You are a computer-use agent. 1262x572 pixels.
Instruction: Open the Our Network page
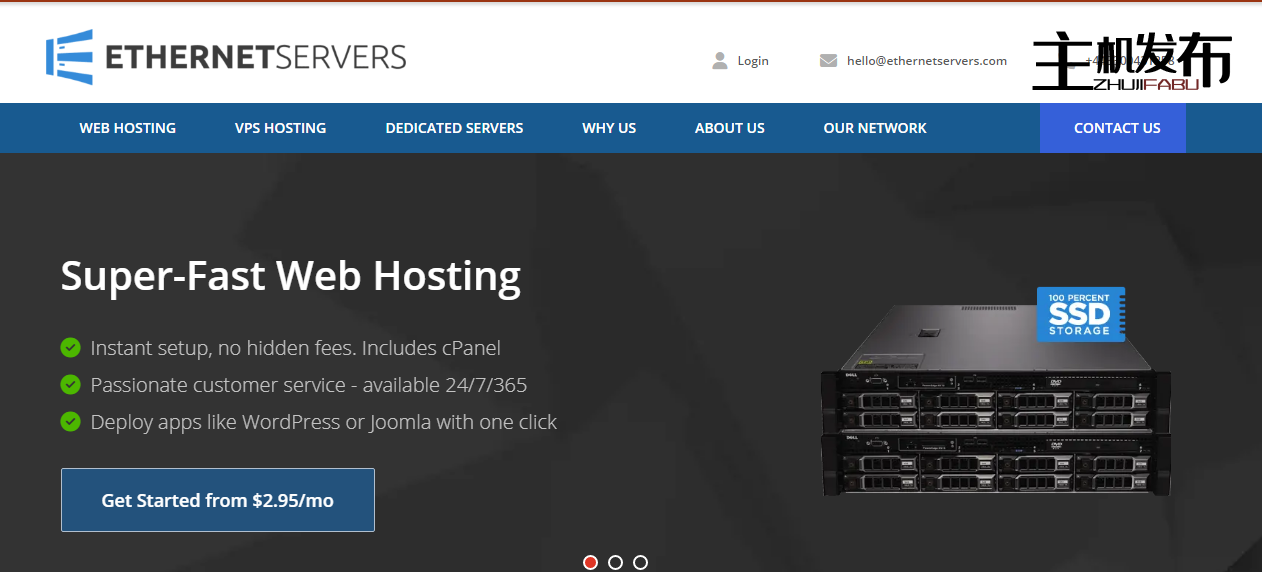tap(875, 128)
